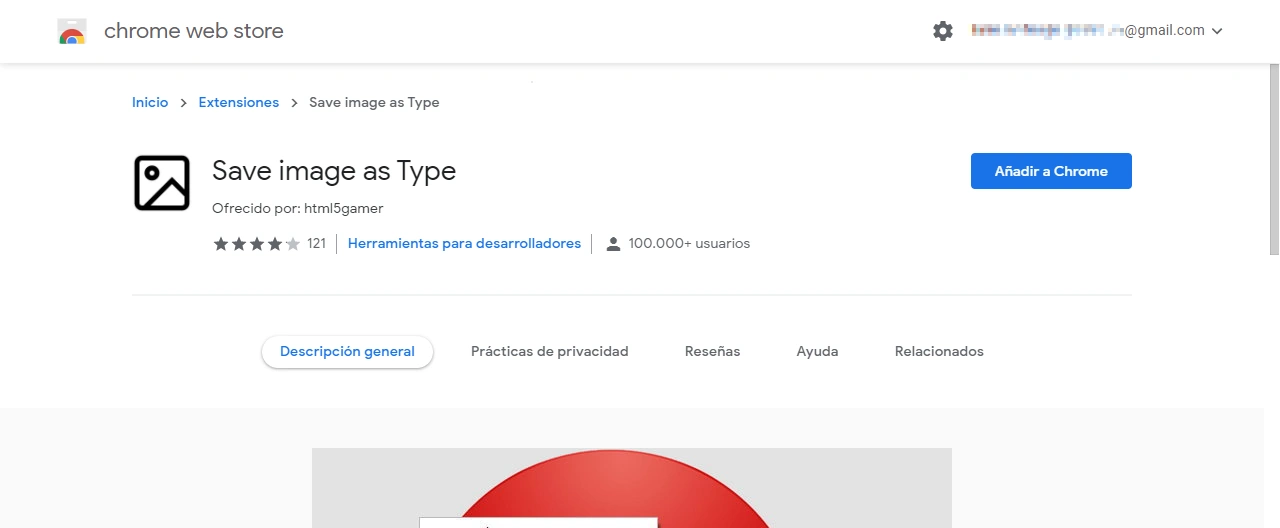Open Herramientas para desarrolladores category link
Screen dimensions: 1280x528
coord(464,243)
